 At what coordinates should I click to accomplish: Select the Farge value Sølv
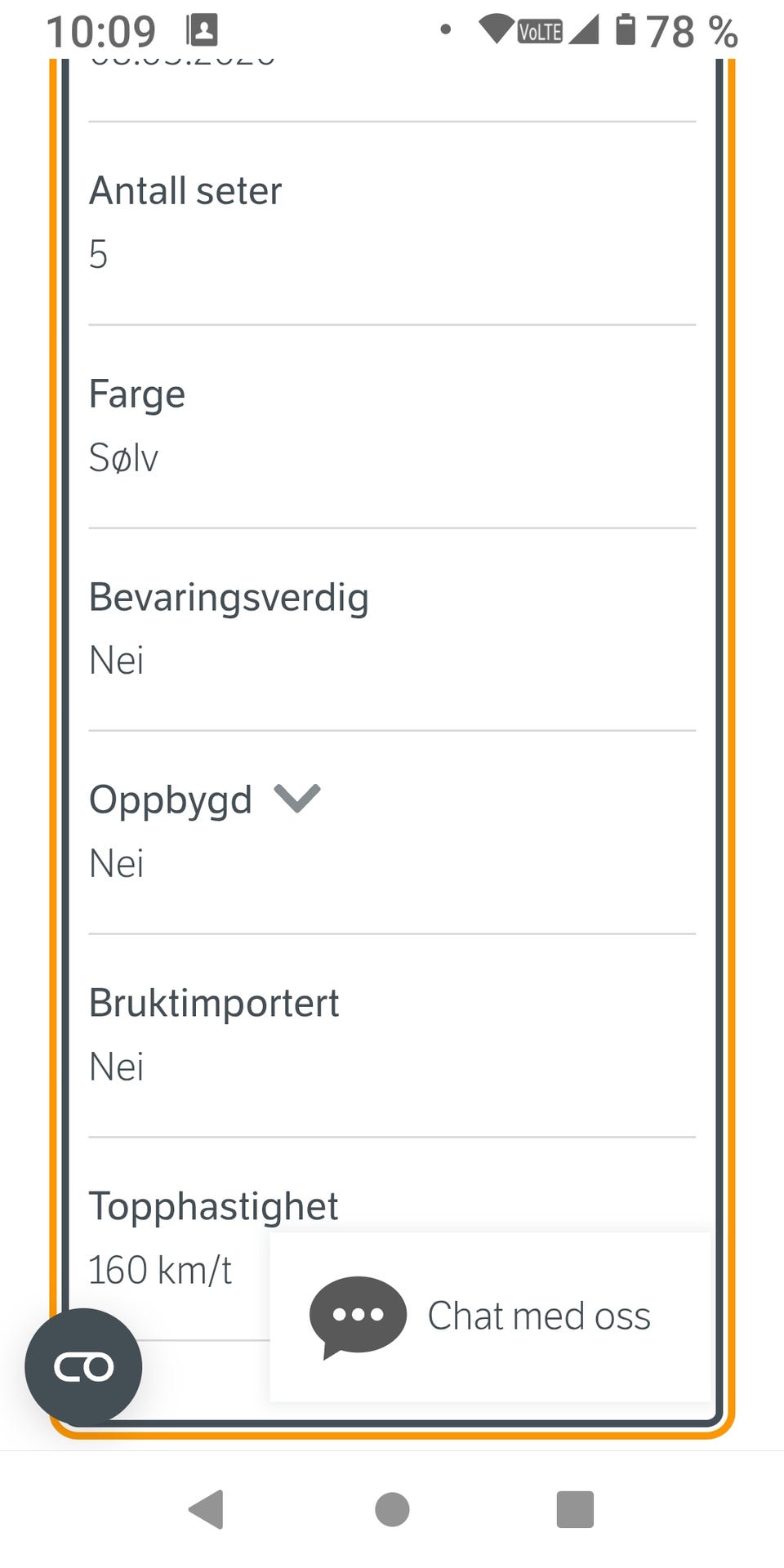pyautogui.click(x=123, y=457)
